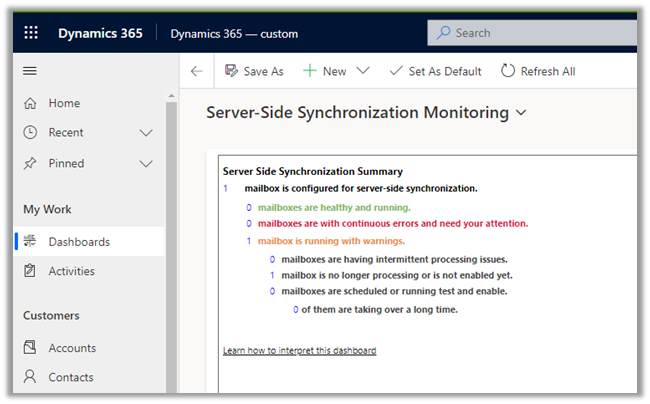Click Save As in command bar

pos(254,71)
